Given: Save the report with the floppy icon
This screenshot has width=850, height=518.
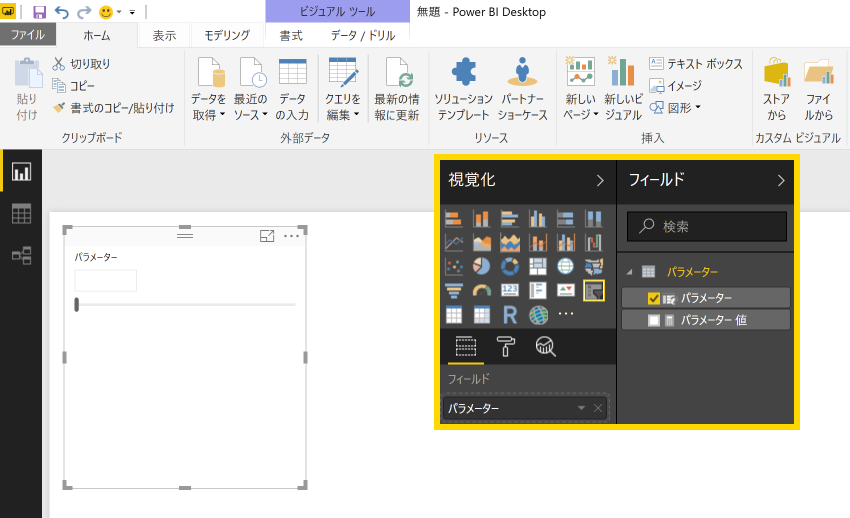Looking at the screenshot, I should 40,12.
